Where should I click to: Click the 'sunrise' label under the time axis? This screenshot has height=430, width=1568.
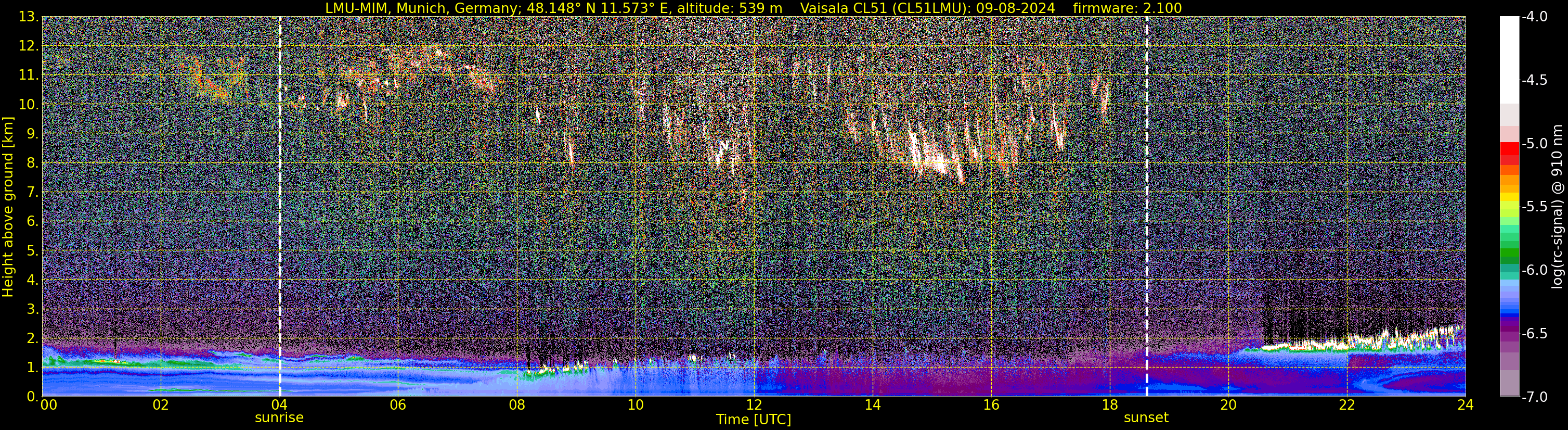[x=279, y=418]
